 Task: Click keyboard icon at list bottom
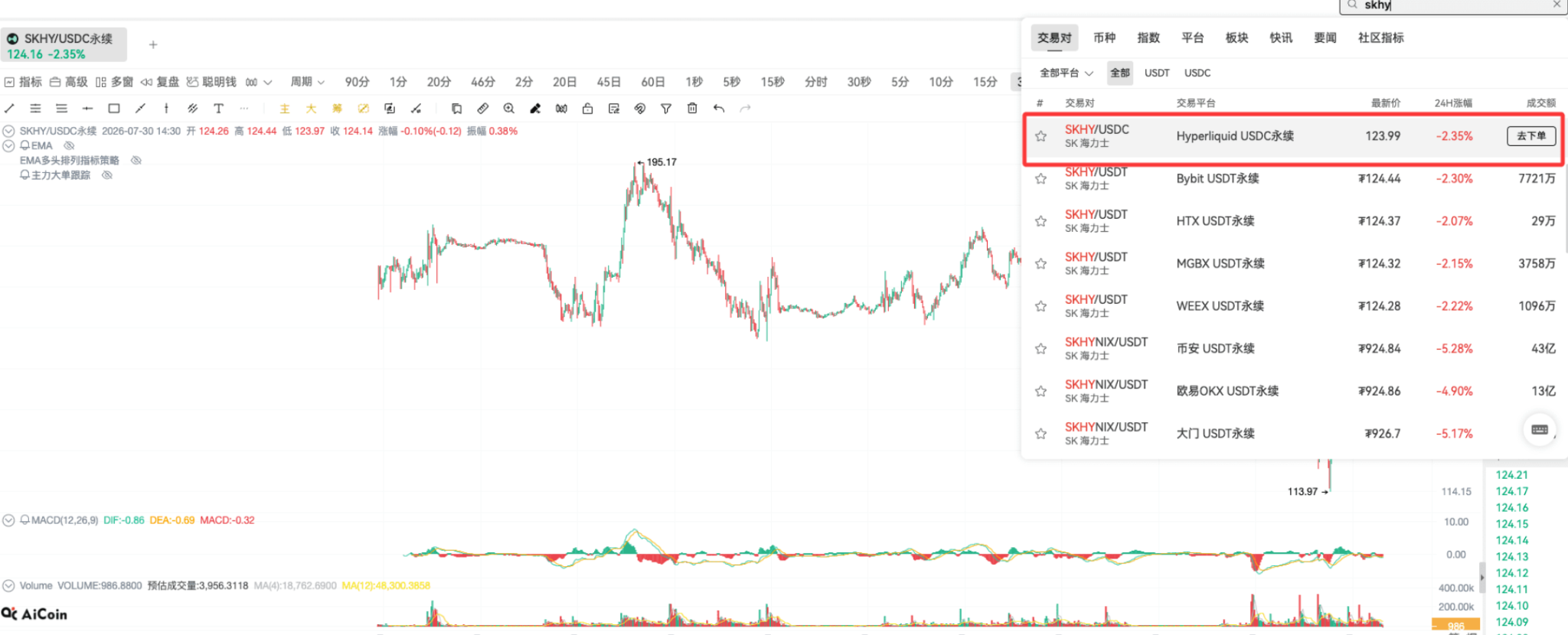click(x=1540, y=430)
